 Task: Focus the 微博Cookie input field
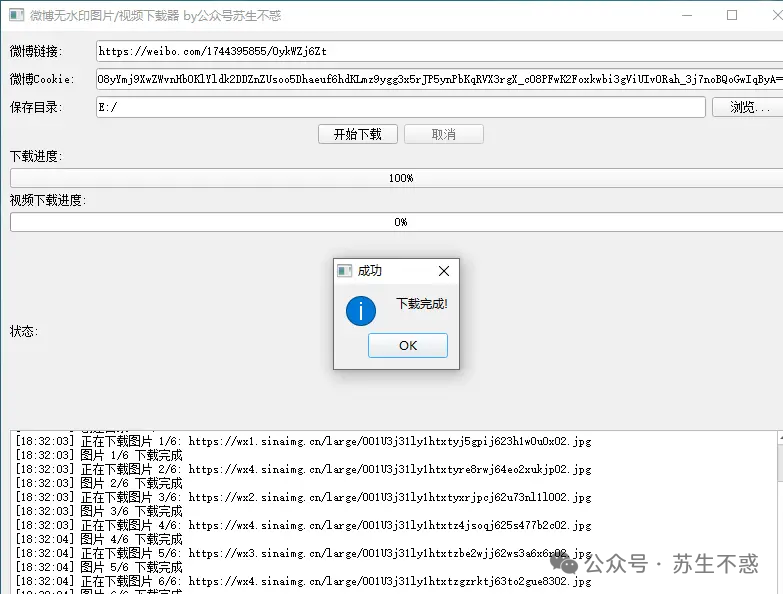point(439,79)
